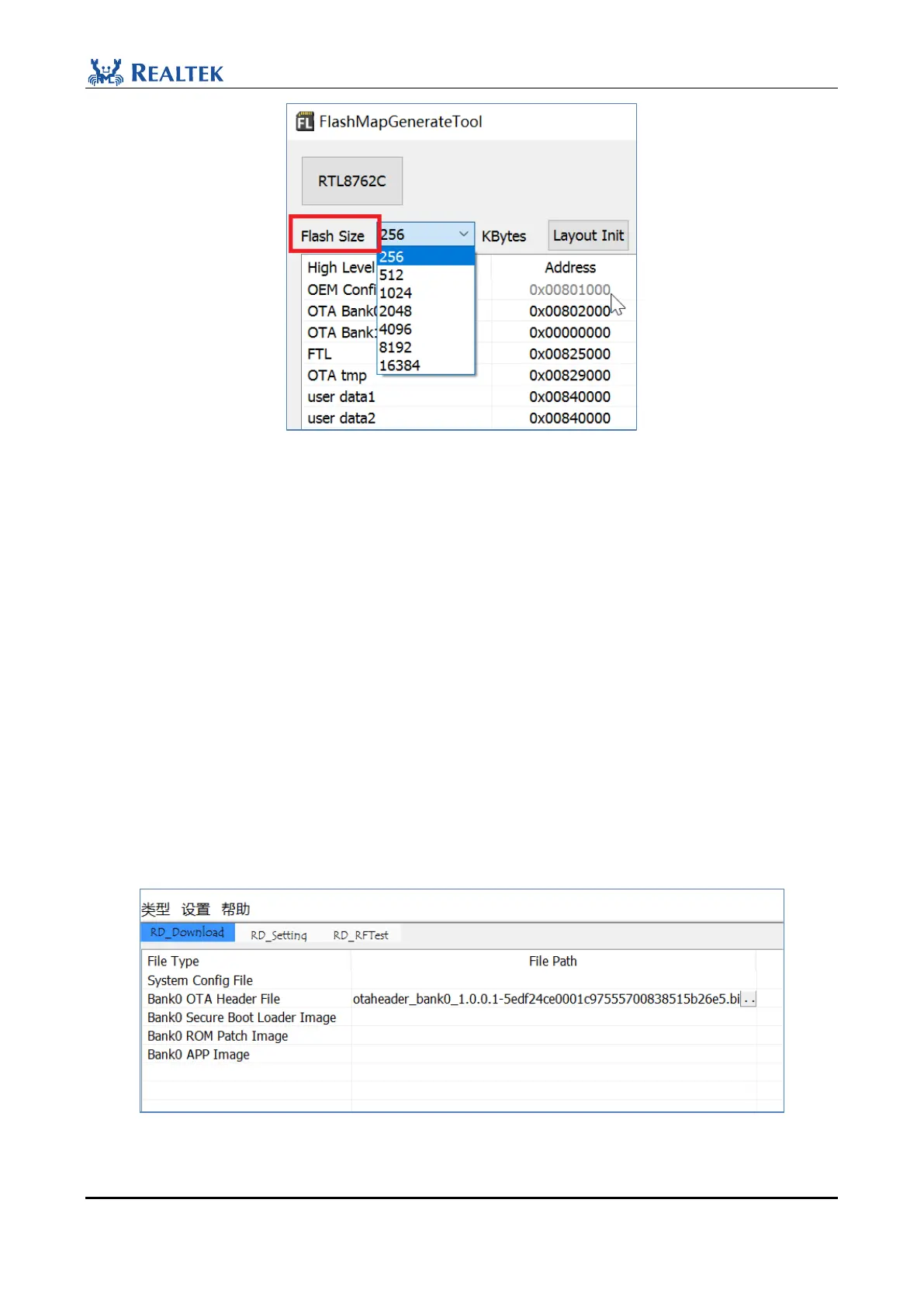The height and width of the screenshot is (1307, 924).
Task: Click the High Level row label
Action: [341, 267]
